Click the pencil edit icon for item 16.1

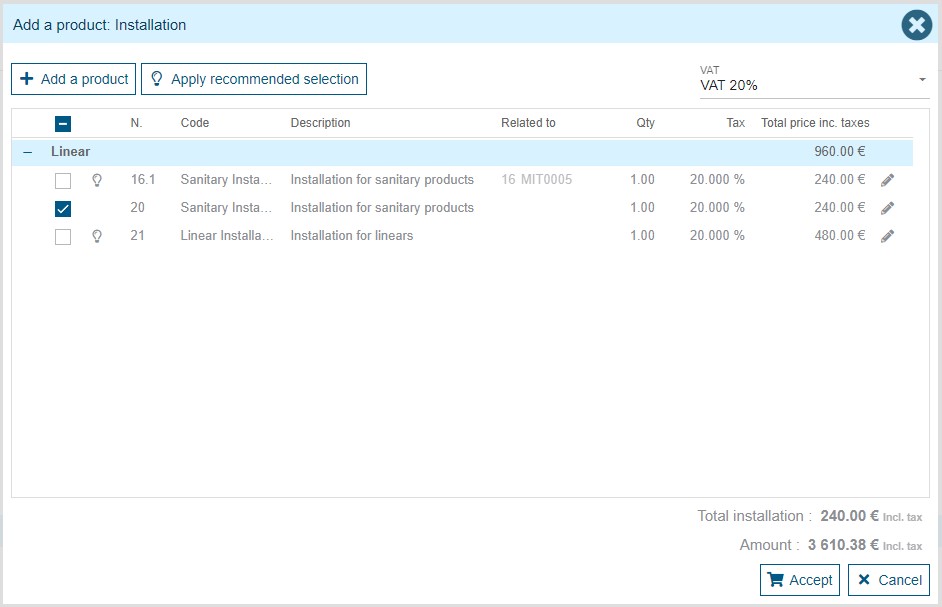[x=887, y=180]
